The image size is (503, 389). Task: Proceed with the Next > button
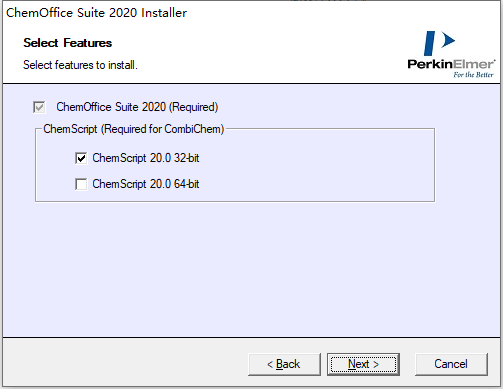pyautogui.click(x=363, y=364)
